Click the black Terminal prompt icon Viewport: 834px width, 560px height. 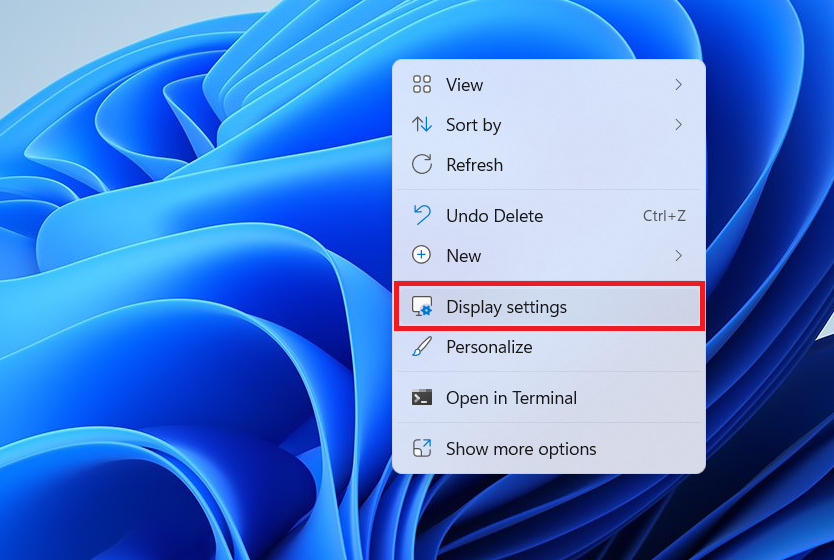422,398
